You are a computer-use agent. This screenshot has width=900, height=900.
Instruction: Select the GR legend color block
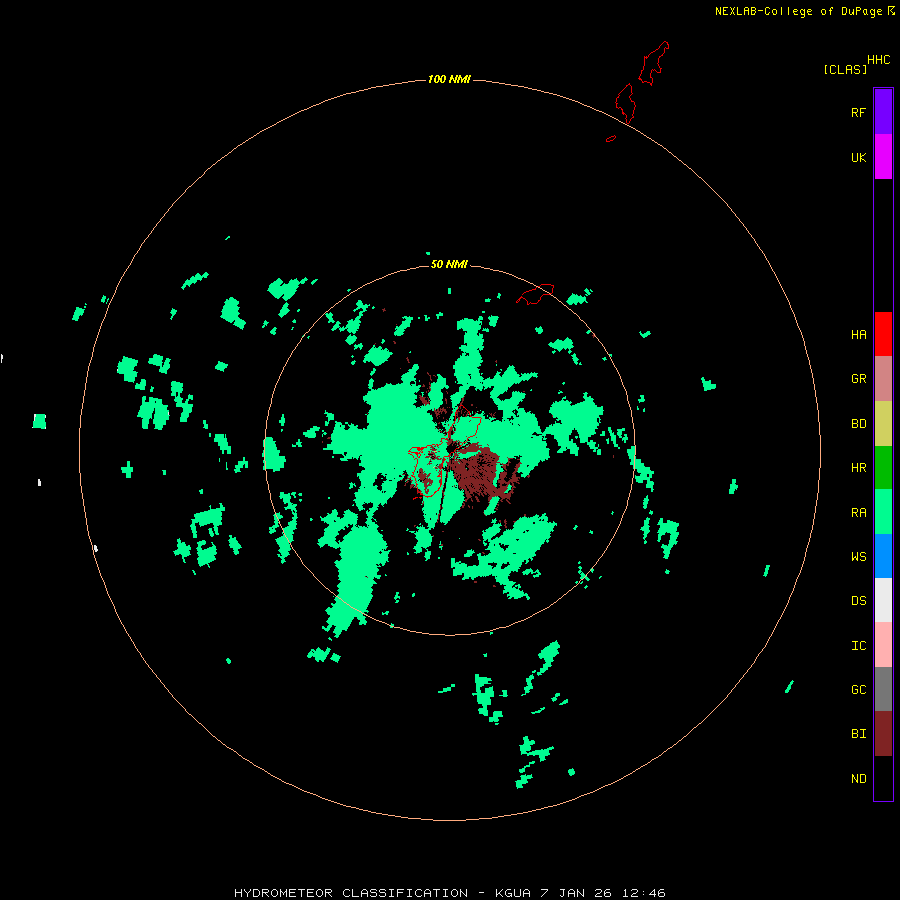point(883,379)
